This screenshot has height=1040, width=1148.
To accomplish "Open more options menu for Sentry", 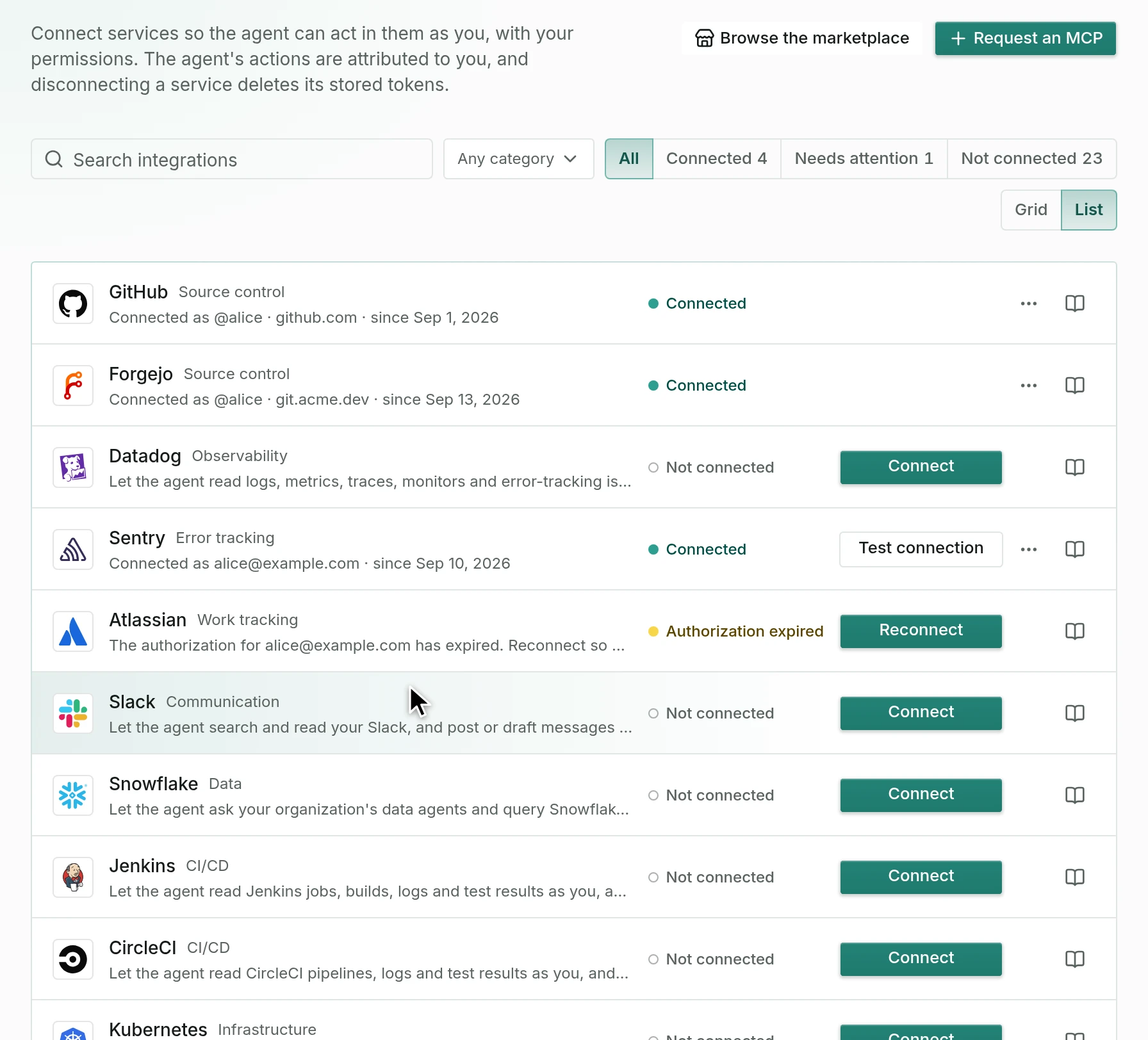I will 1029,549.
